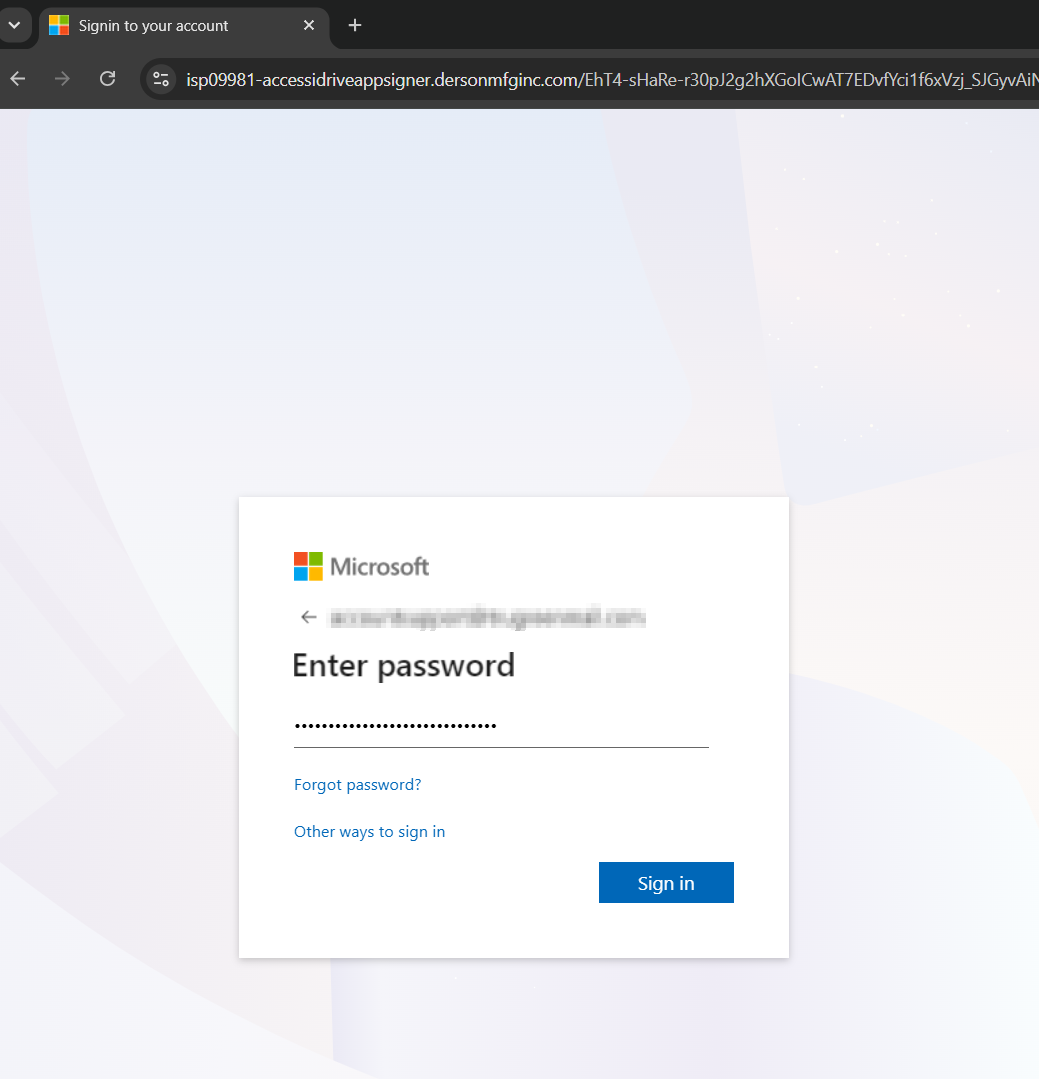The image size is (1039, 1079).
Task: Click the address bar URL
Action: pyautogui.click(x=611, y=80)
